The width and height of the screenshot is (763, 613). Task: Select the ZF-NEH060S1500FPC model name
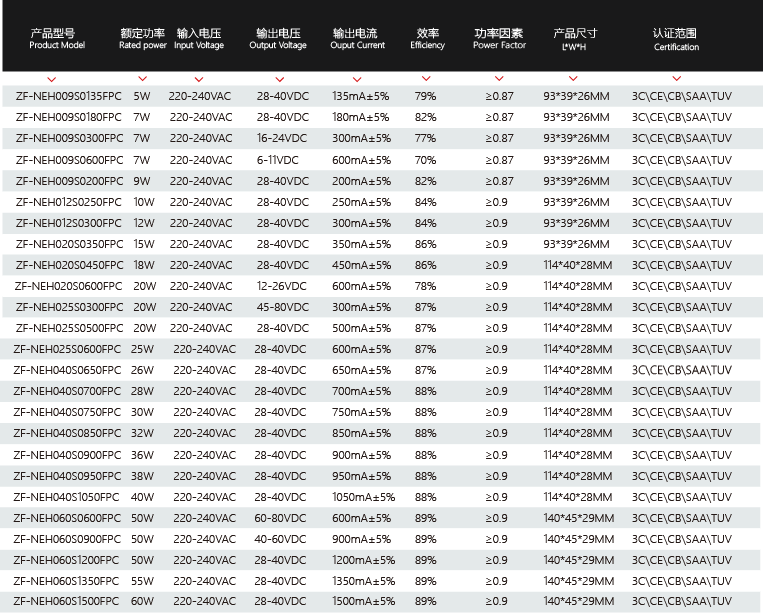click(x=66, y=601)
